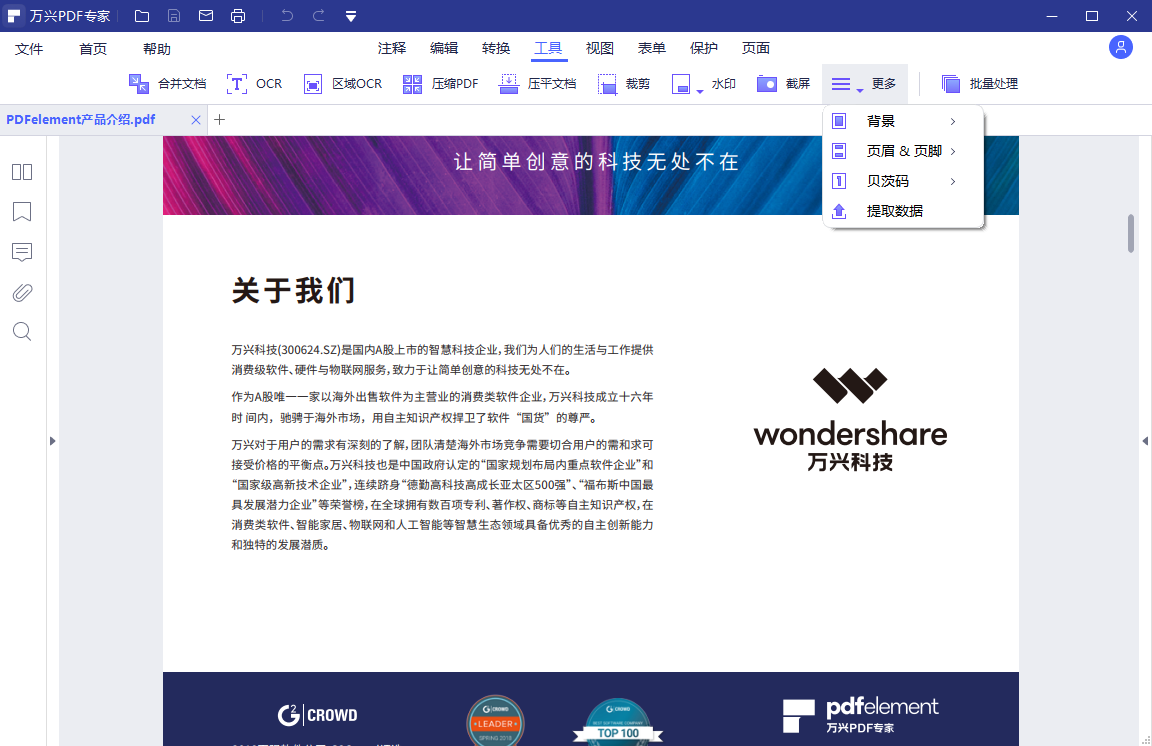This screenshot has height=746, width=1152.
Task: Open the attachments paperclip panel
Action: 22,292
